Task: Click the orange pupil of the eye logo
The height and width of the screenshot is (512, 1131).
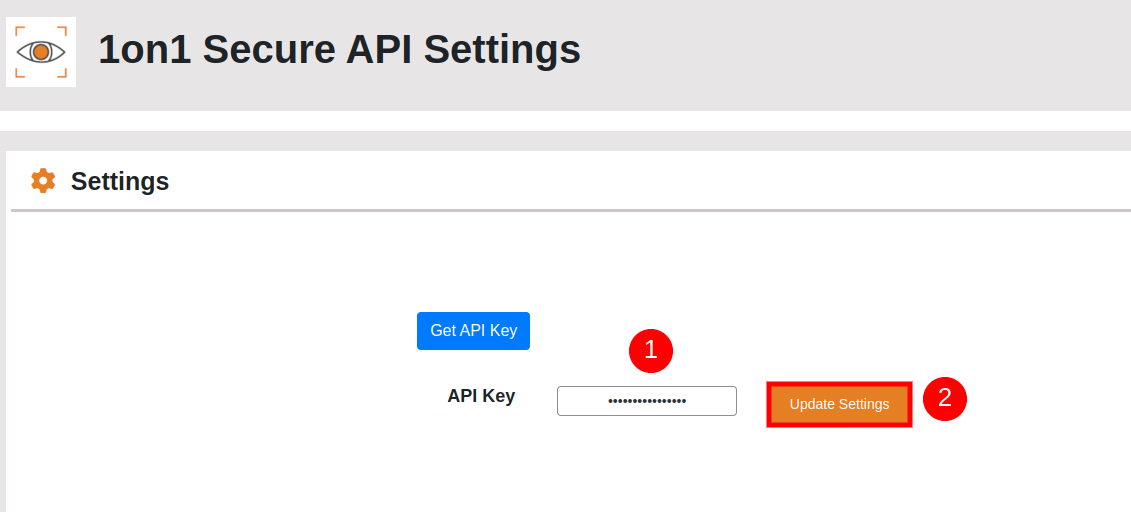Action: [41, 52]
